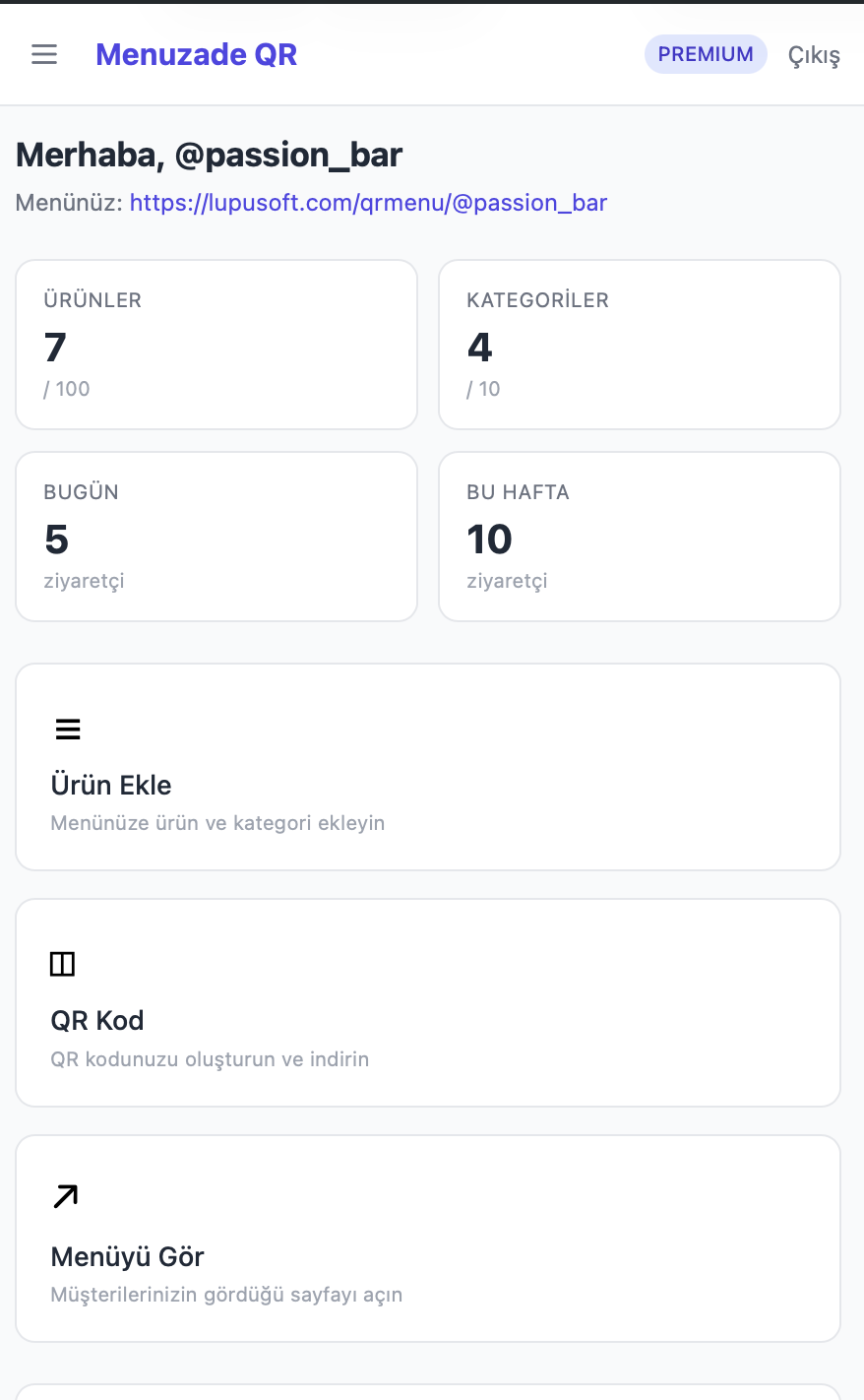Viewport: 864px width, 1400px height.
Task: Open the hamburger navigation menu
Action: pos(43,54)
